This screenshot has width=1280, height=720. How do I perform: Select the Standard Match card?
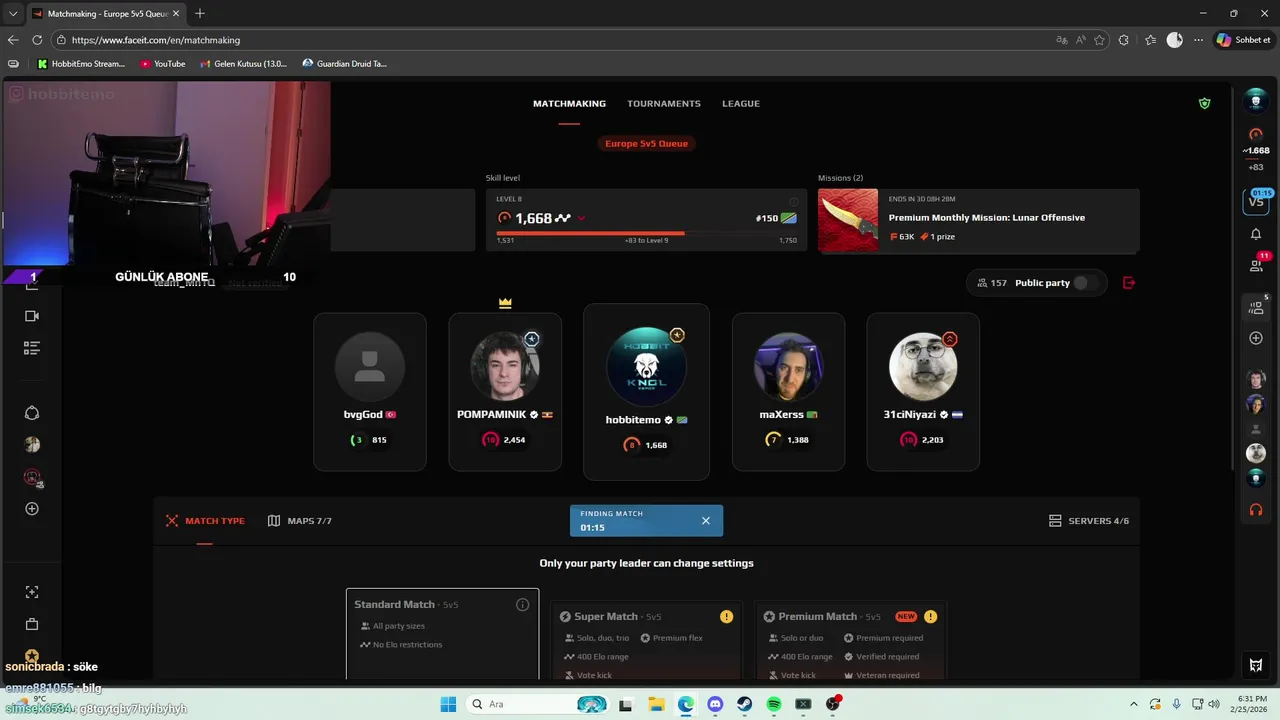pyautogui.click(x=443, y=634)
